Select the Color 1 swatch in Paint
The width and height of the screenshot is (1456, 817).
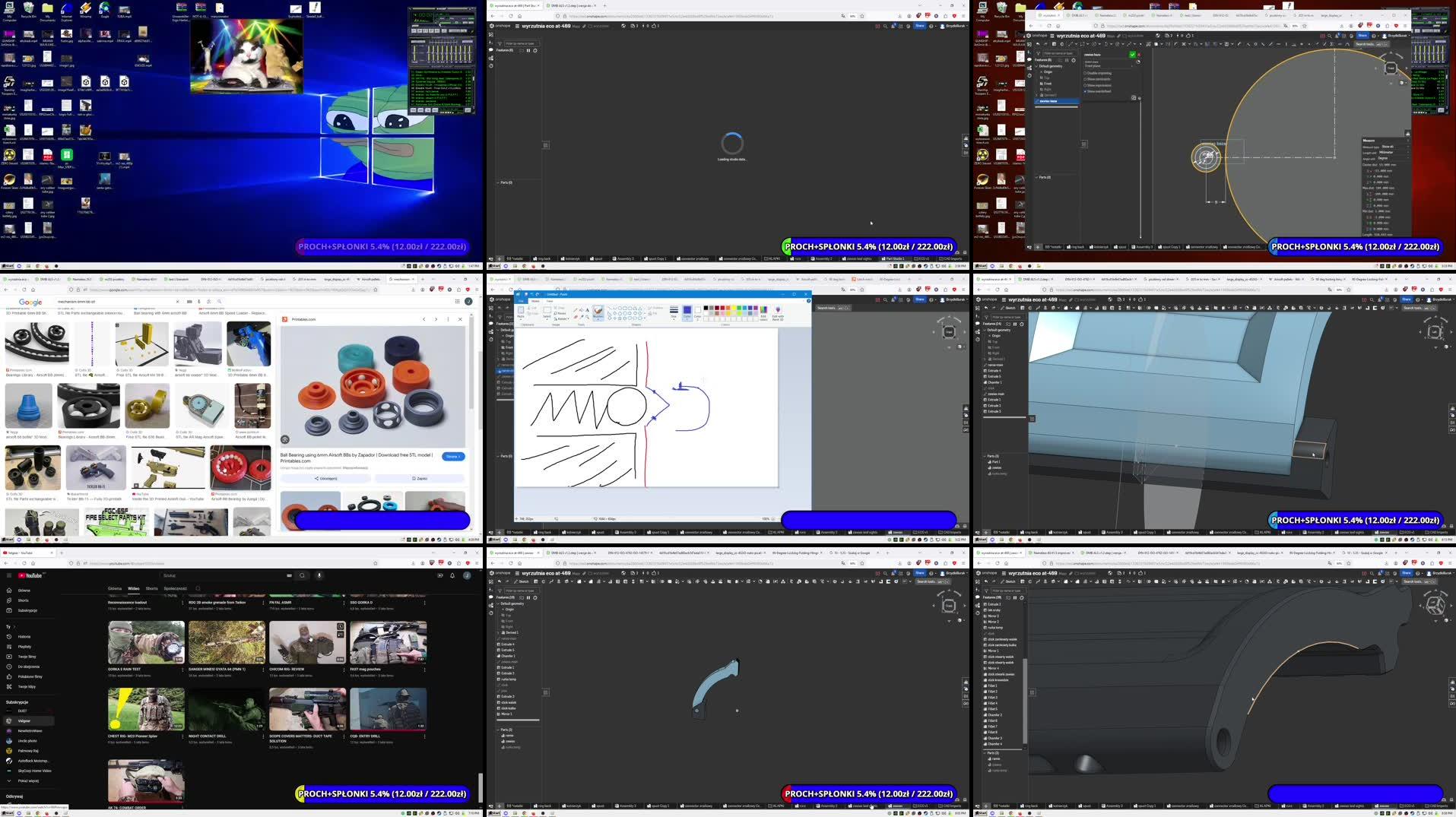coord(687,313)
